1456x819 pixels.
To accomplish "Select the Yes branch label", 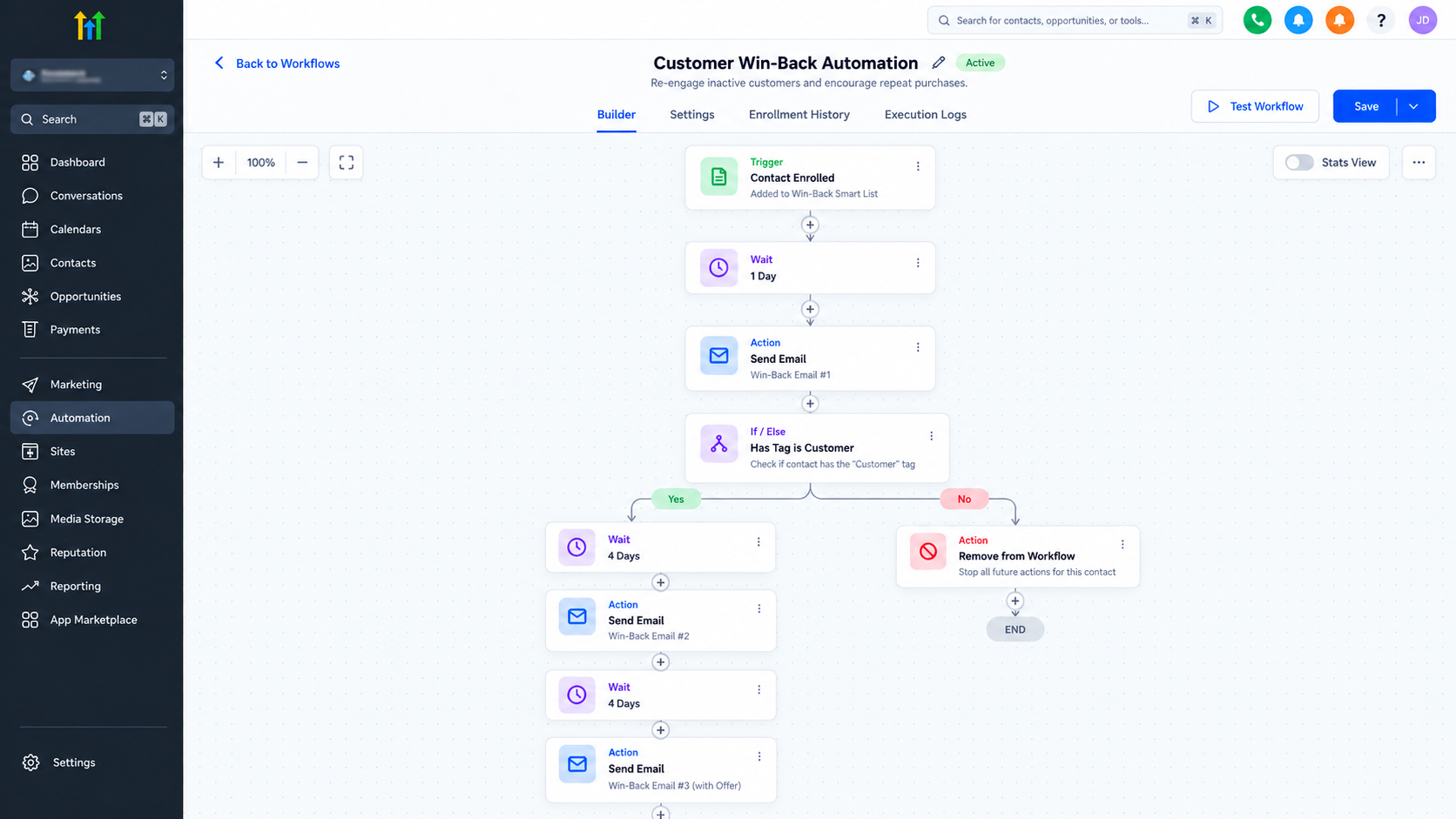I will point(676,499).
